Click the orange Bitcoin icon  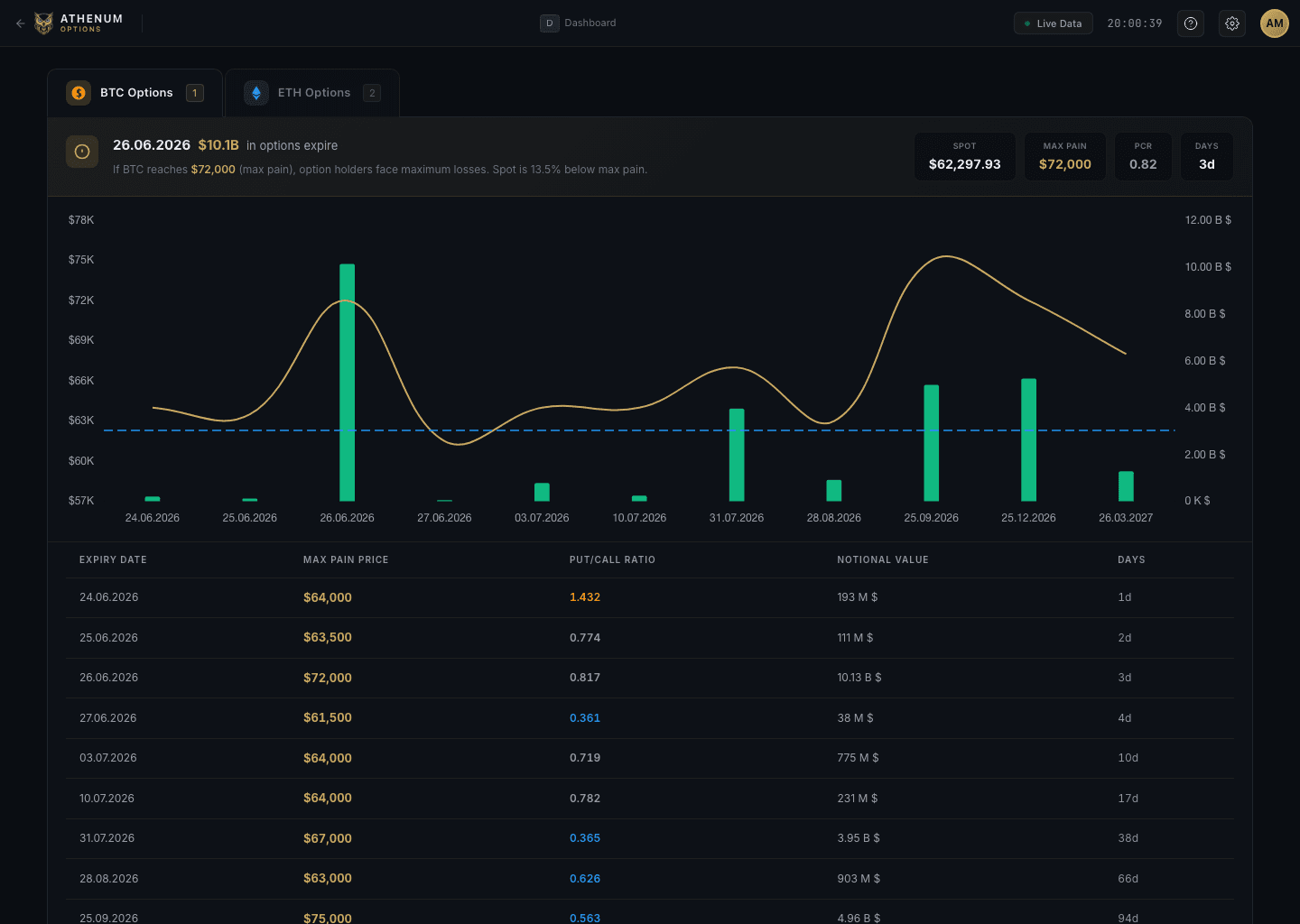79,93
